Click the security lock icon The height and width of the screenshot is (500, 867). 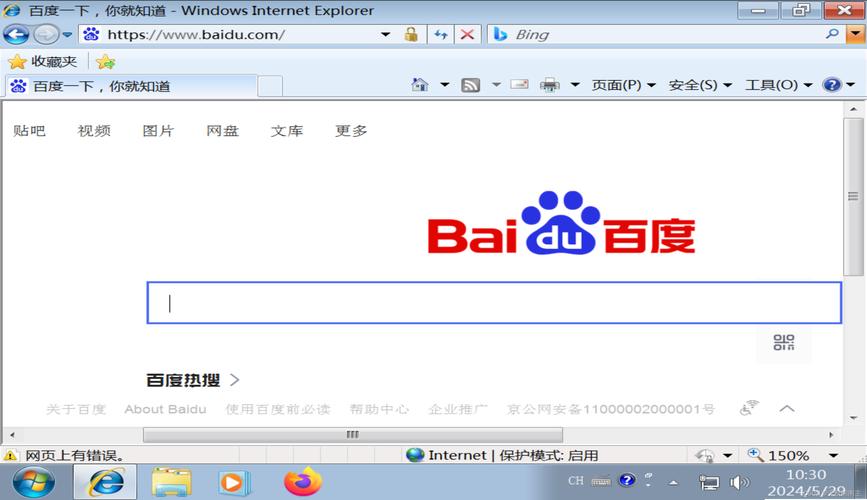point(411,34)
